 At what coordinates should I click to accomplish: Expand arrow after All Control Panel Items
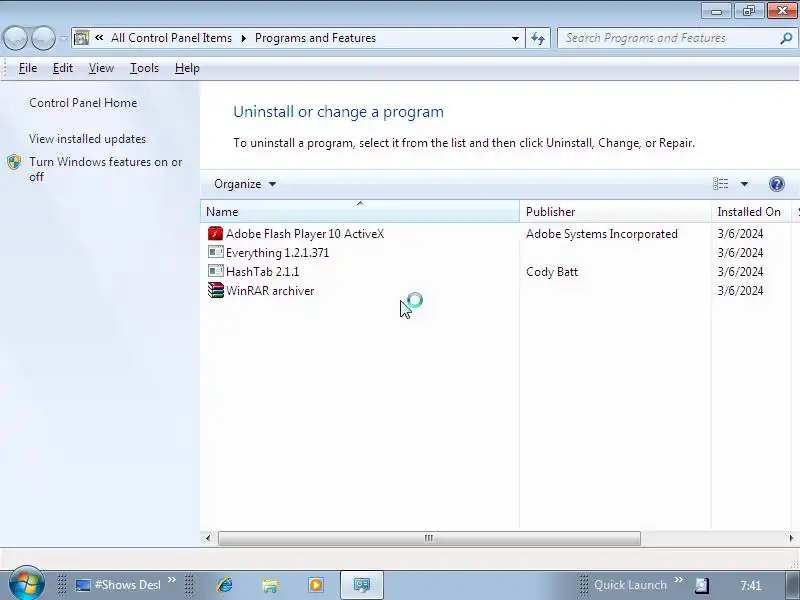[243, 38]
